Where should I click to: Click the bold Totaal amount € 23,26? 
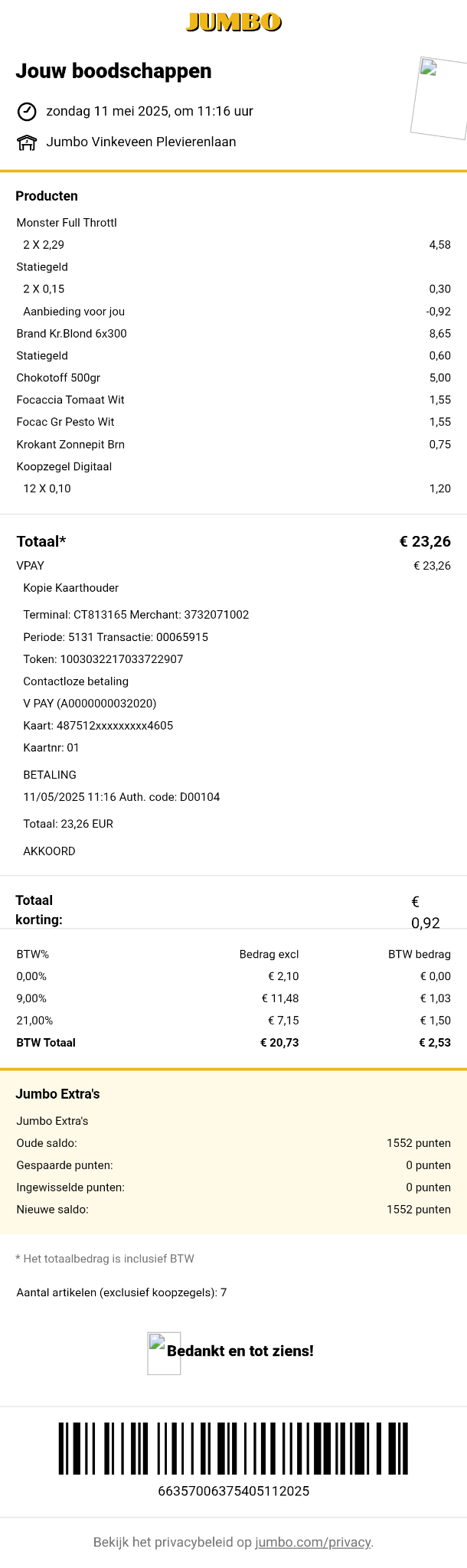click(x=425, y=542)
